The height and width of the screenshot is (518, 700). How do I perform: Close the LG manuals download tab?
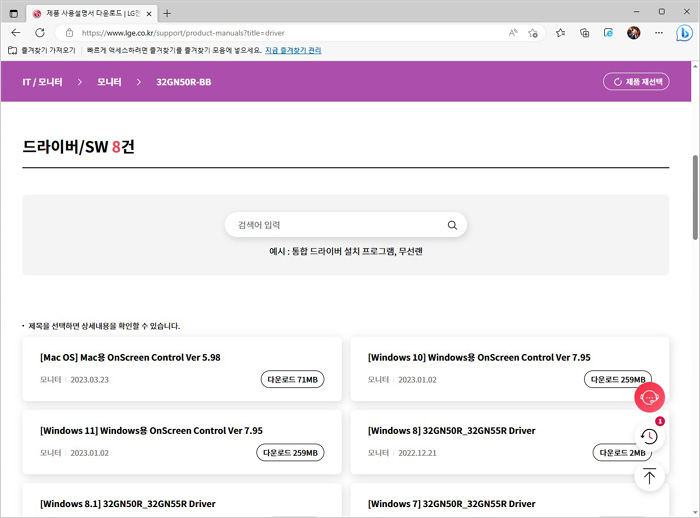[149, 14]
